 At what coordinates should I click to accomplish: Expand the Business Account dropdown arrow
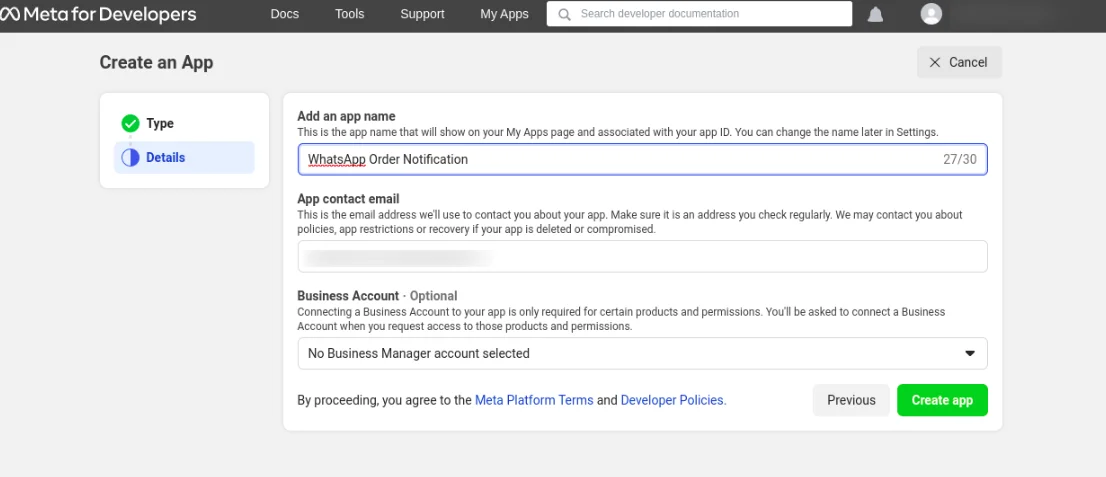pyautogui.click(x=969, y=353)
